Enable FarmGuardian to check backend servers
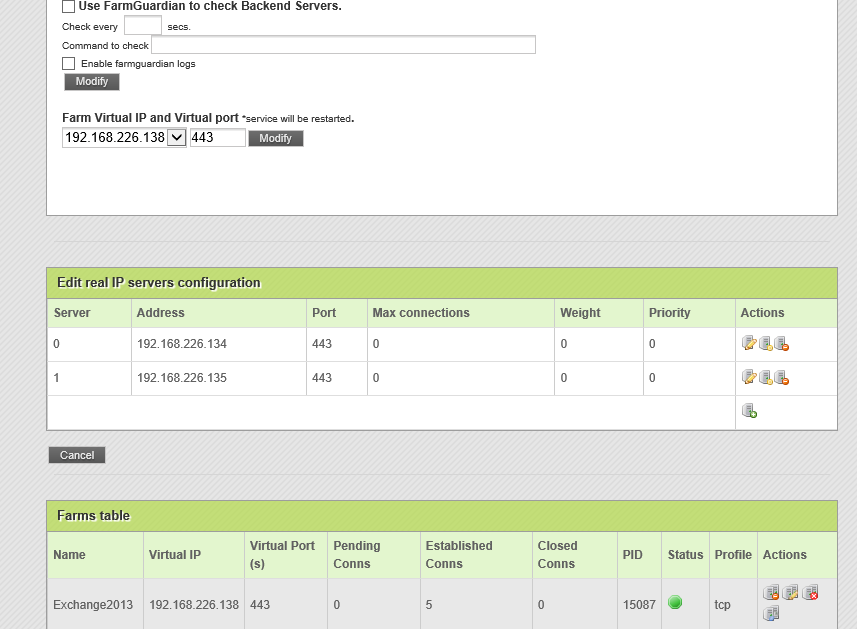This screenshot has width=857, height=629. (68, 6)
